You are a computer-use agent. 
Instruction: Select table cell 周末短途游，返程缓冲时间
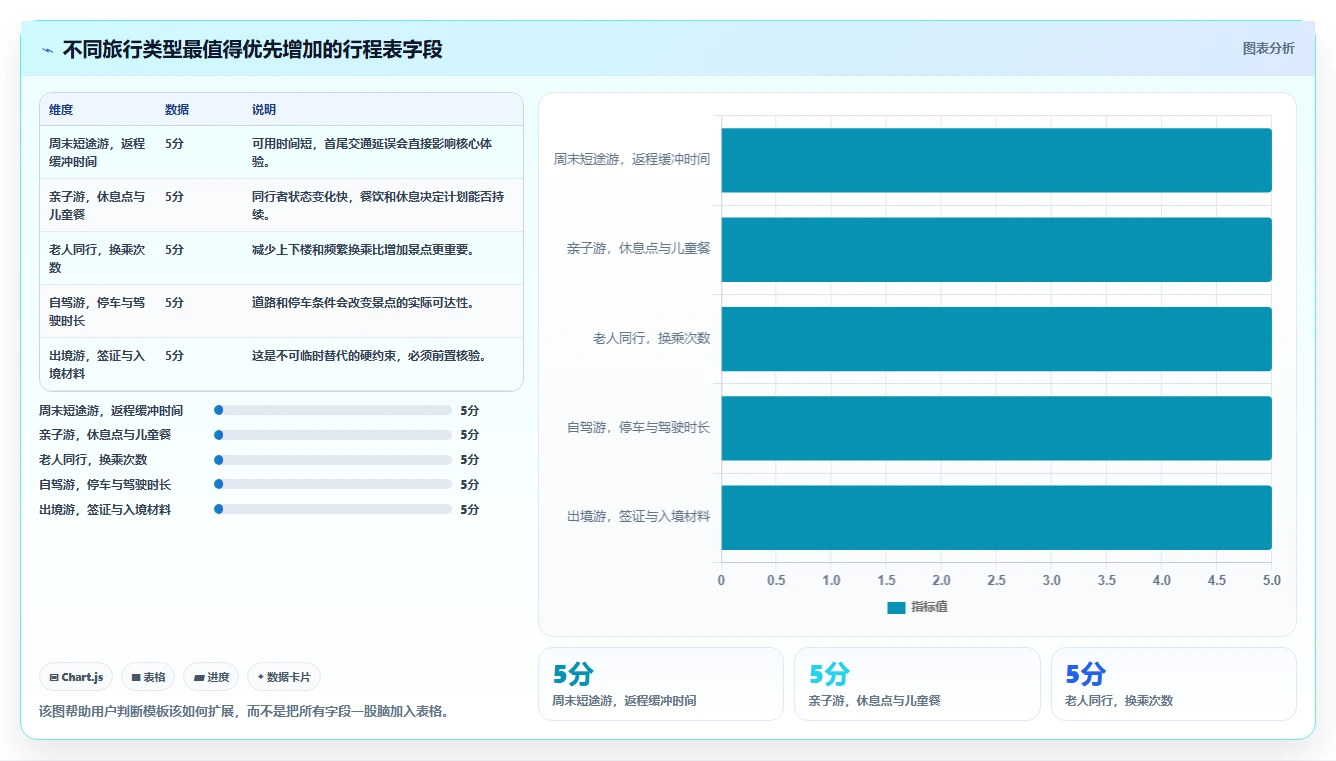pyautogui.click(x=97, y=152)
